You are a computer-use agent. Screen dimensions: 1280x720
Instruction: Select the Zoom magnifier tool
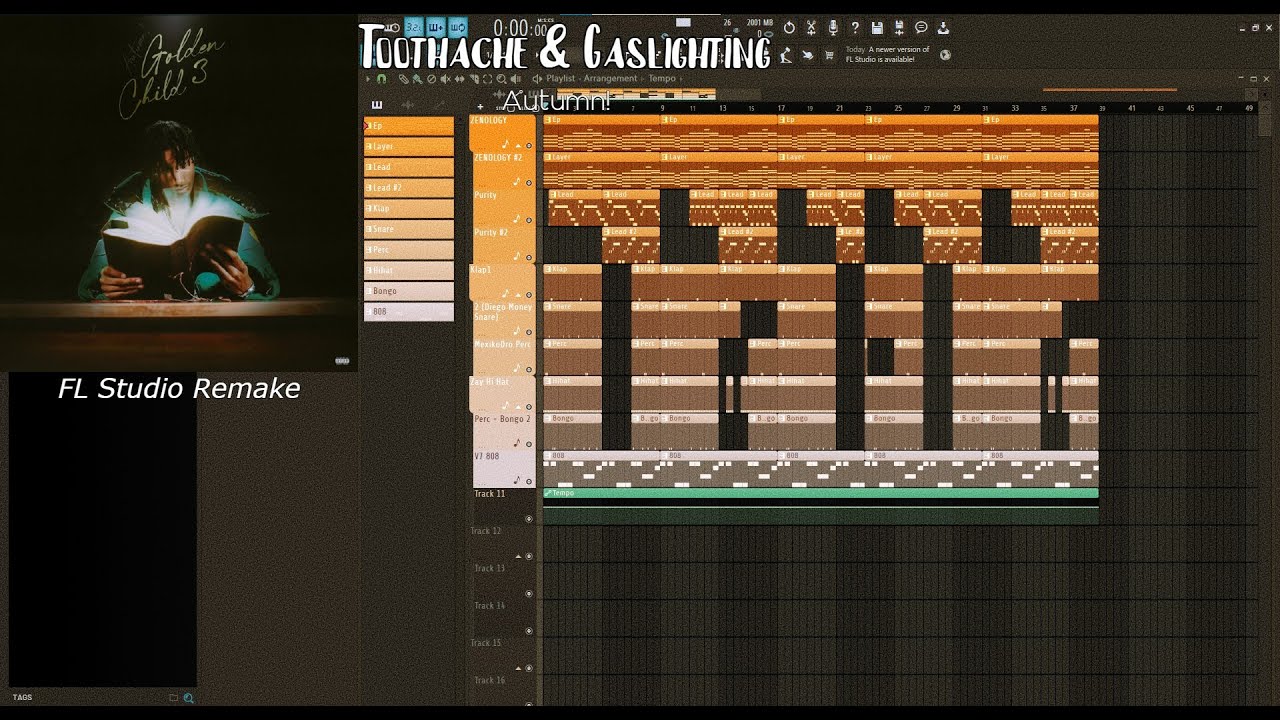coord(501,79)
